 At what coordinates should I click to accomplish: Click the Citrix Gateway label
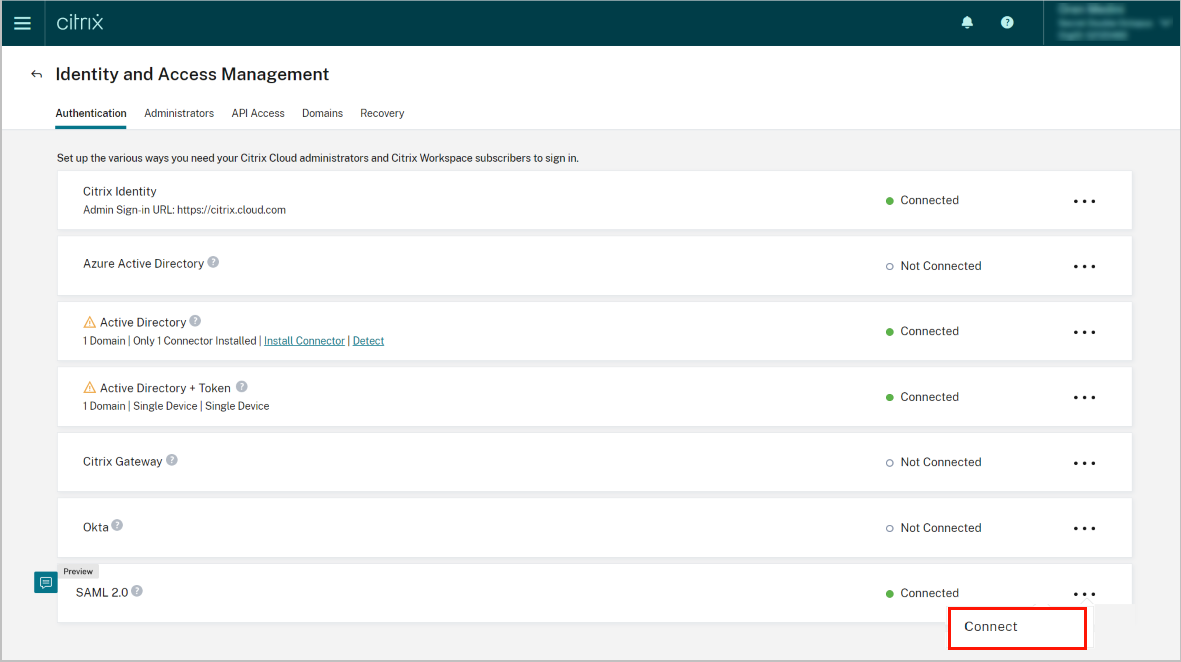pyautogui.click(x=123, y=462)
